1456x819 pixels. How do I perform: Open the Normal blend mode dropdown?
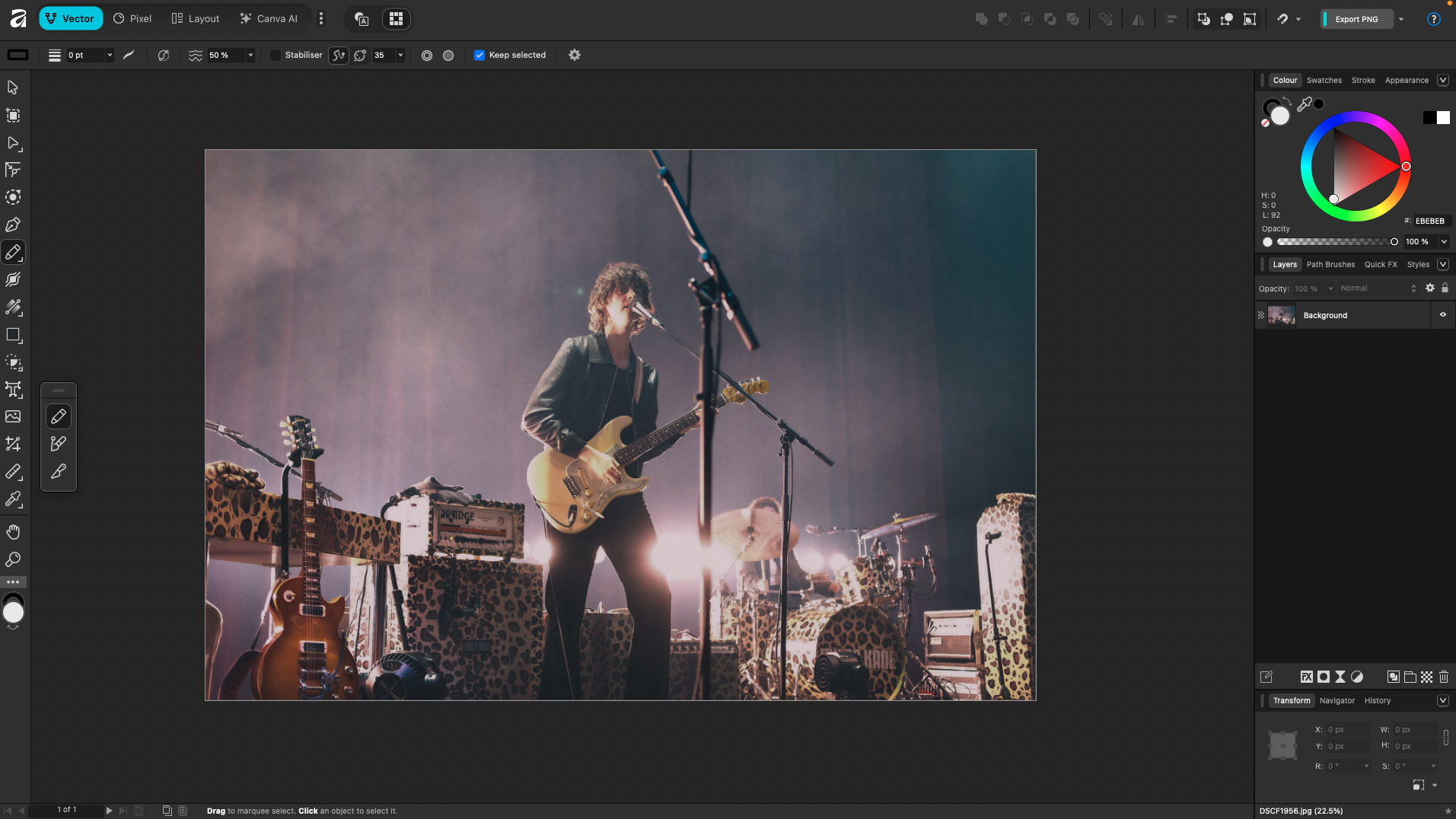1378,288
